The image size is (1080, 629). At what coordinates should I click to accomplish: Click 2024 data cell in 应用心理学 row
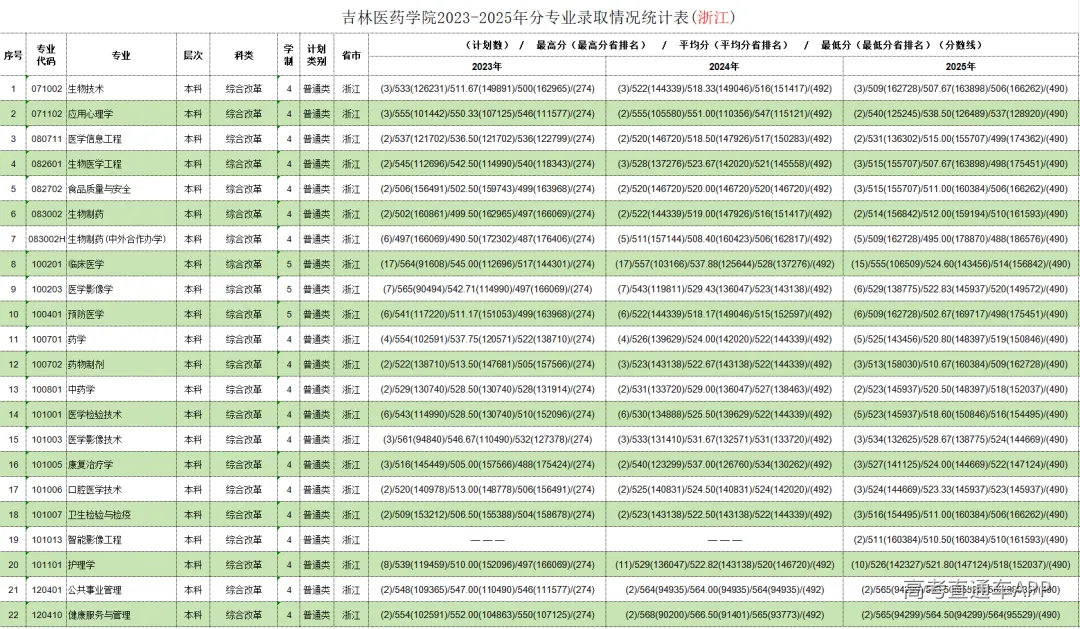724,114
